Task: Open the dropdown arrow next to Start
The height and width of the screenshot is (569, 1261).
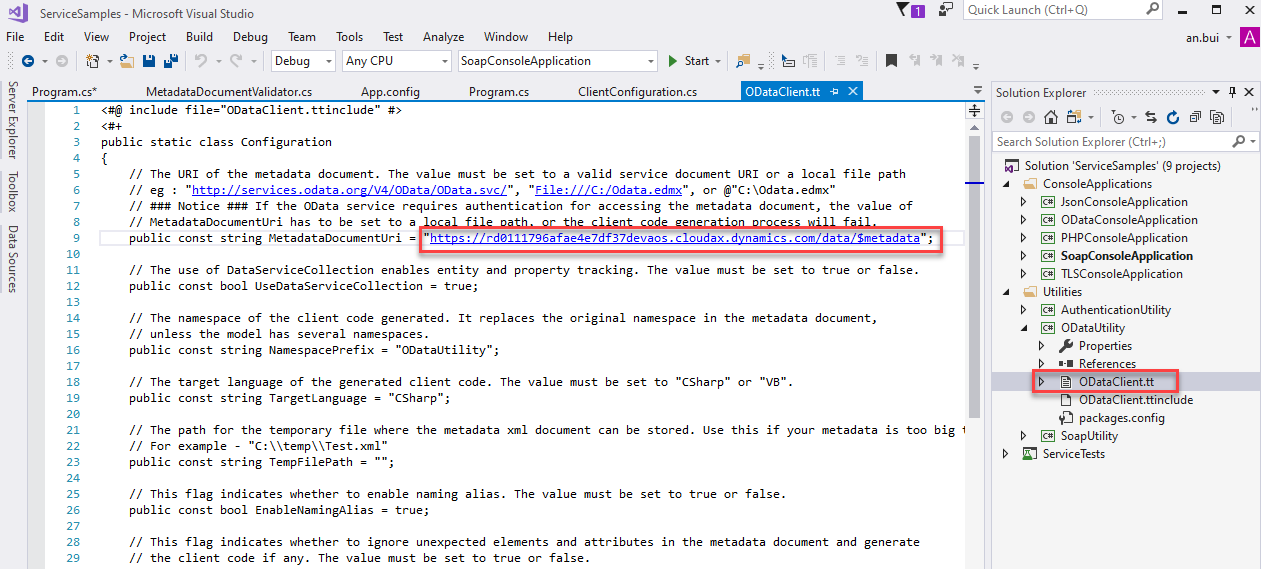Action: tap(718, 62)
